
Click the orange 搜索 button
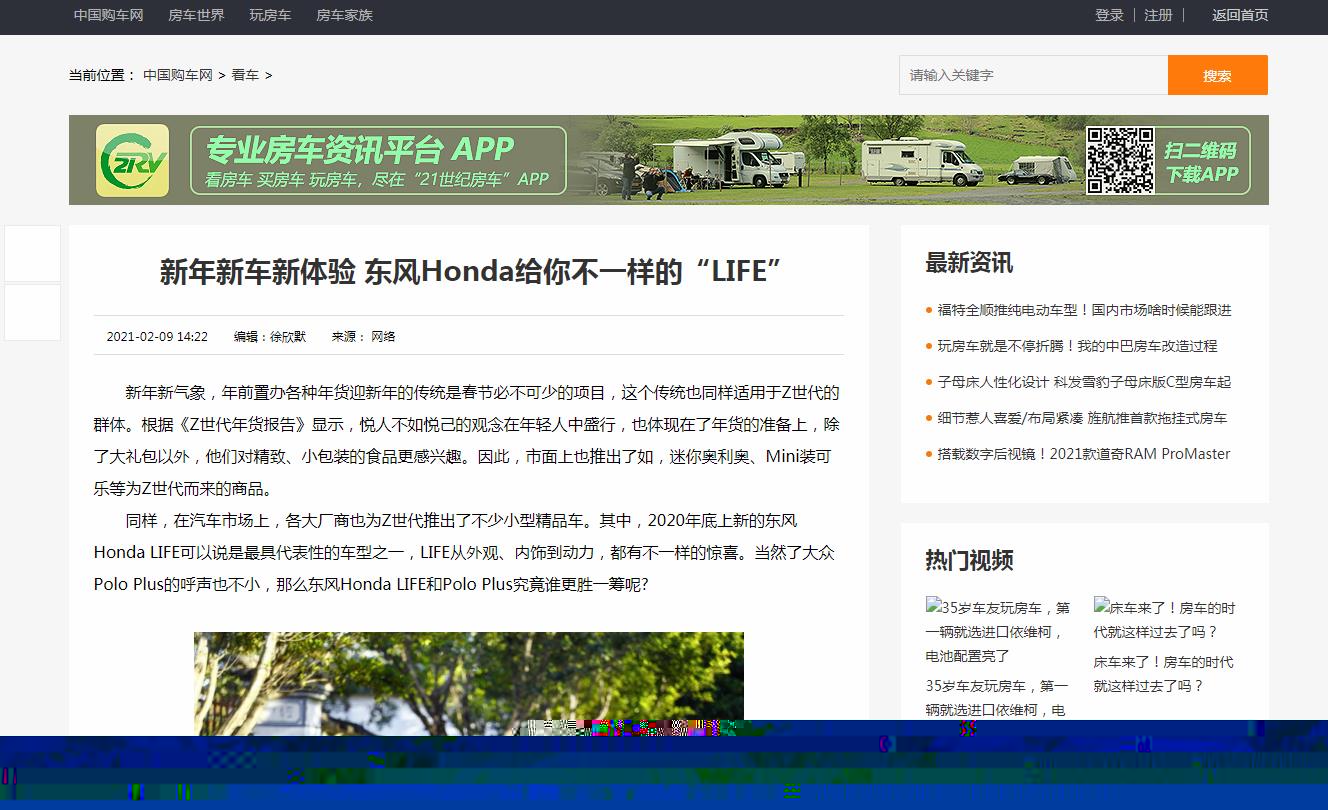coord(1217,75)
